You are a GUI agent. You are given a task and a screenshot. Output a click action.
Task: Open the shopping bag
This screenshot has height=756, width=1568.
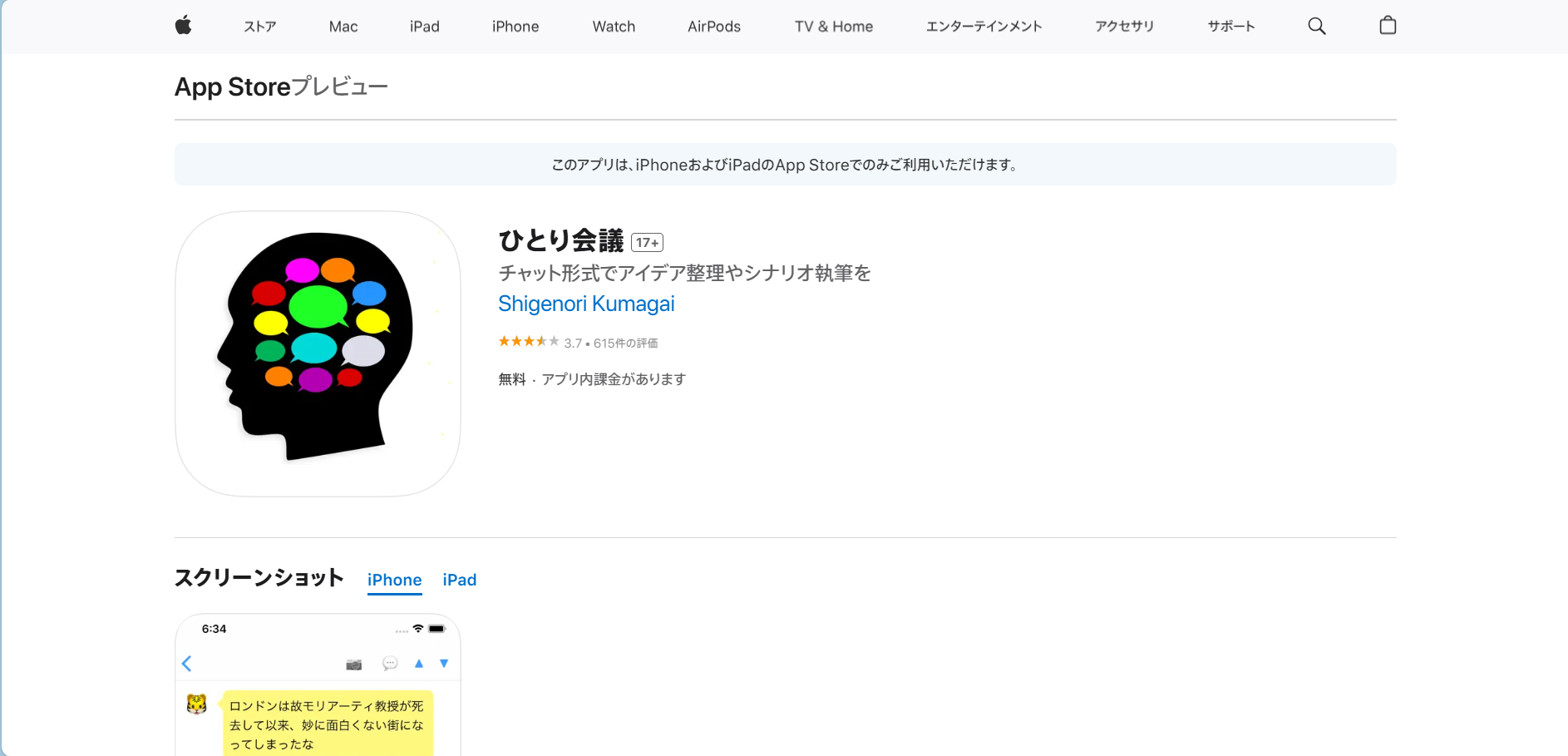(1387, 25)
